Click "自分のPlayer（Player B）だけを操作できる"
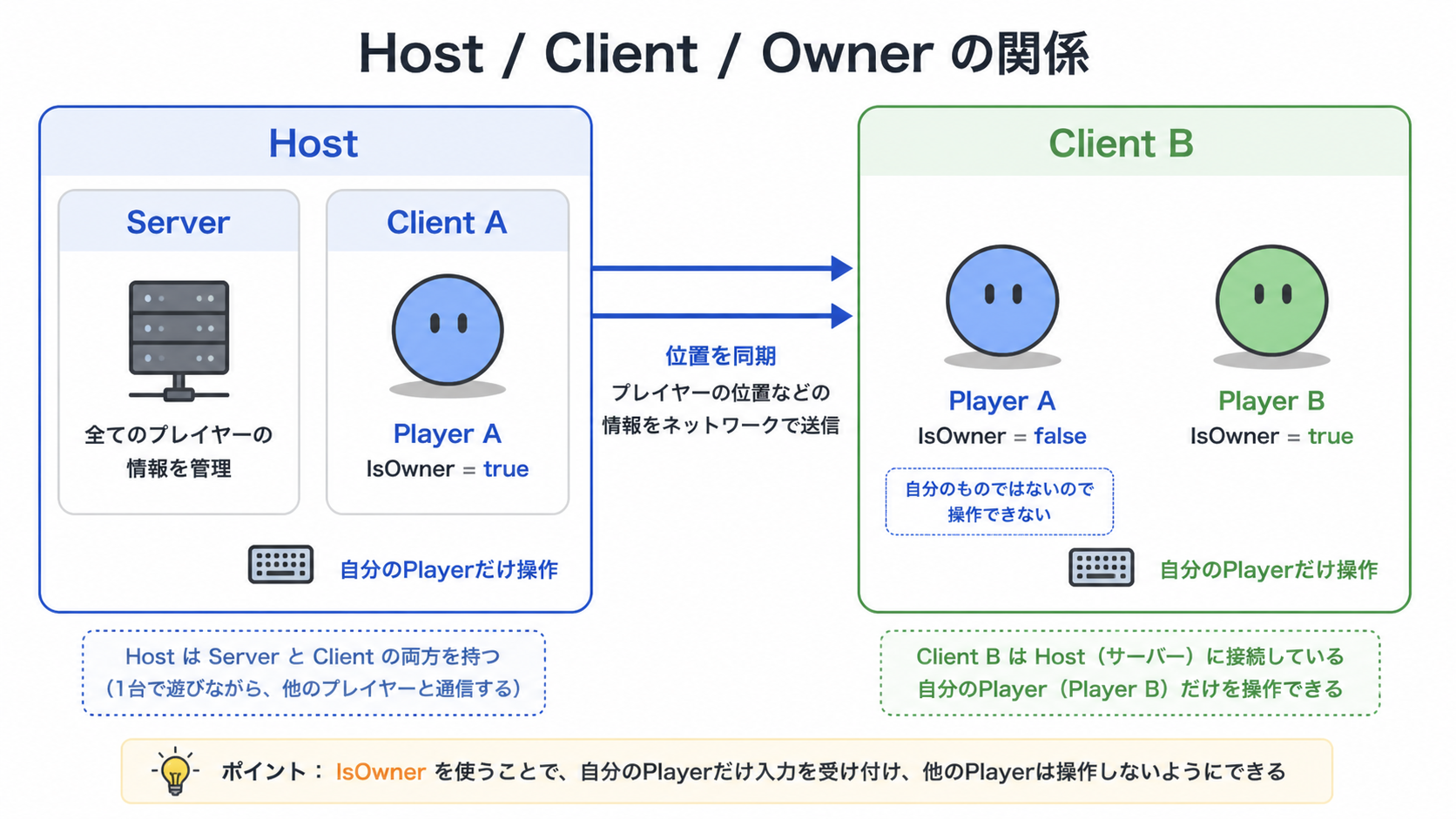 pos(1130,689)
